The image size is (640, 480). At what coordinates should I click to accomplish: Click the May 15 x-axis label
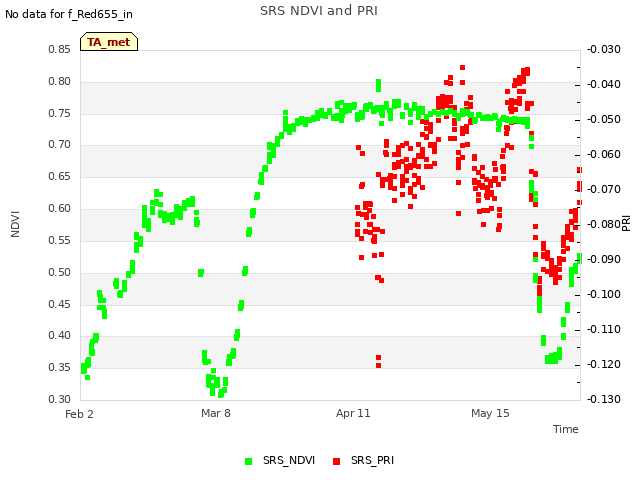[490, 413]
